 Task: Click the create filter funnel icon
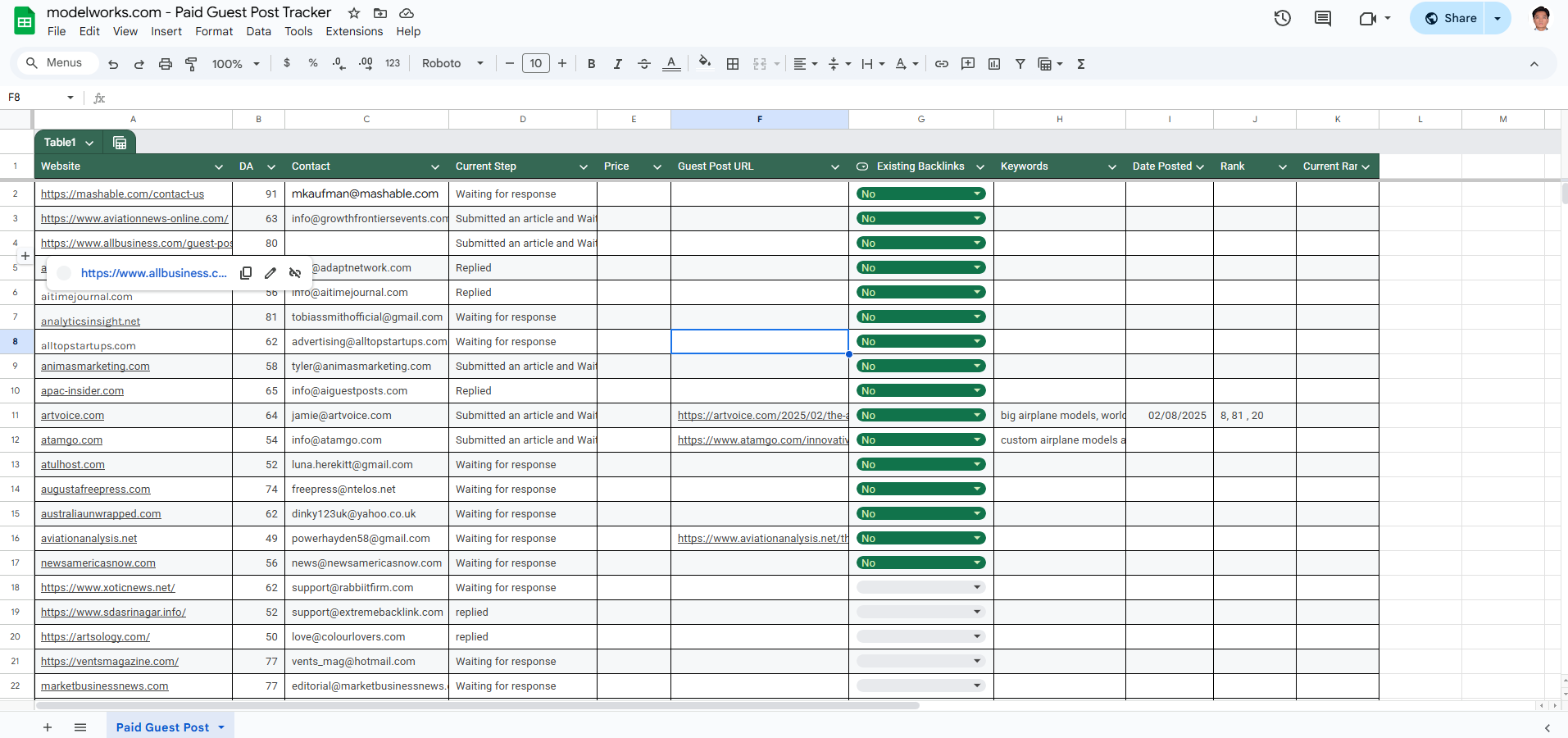[1020, 64]
